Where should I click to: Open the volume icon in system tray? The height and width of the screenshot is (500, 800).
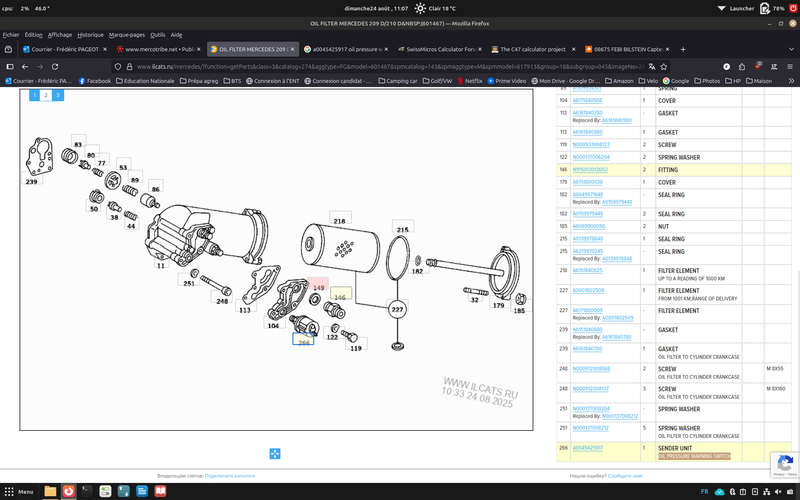(x=778, y=492)
